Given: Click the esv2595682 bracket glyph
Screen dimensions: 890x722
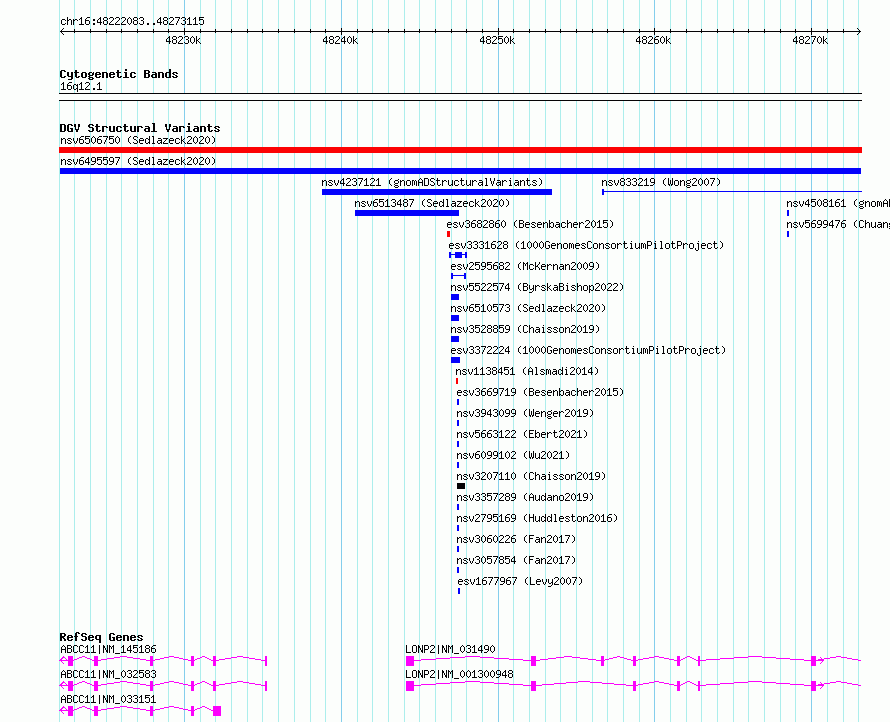Looking at the screenshot, I should pyautogui.click(x=459, y=276).
